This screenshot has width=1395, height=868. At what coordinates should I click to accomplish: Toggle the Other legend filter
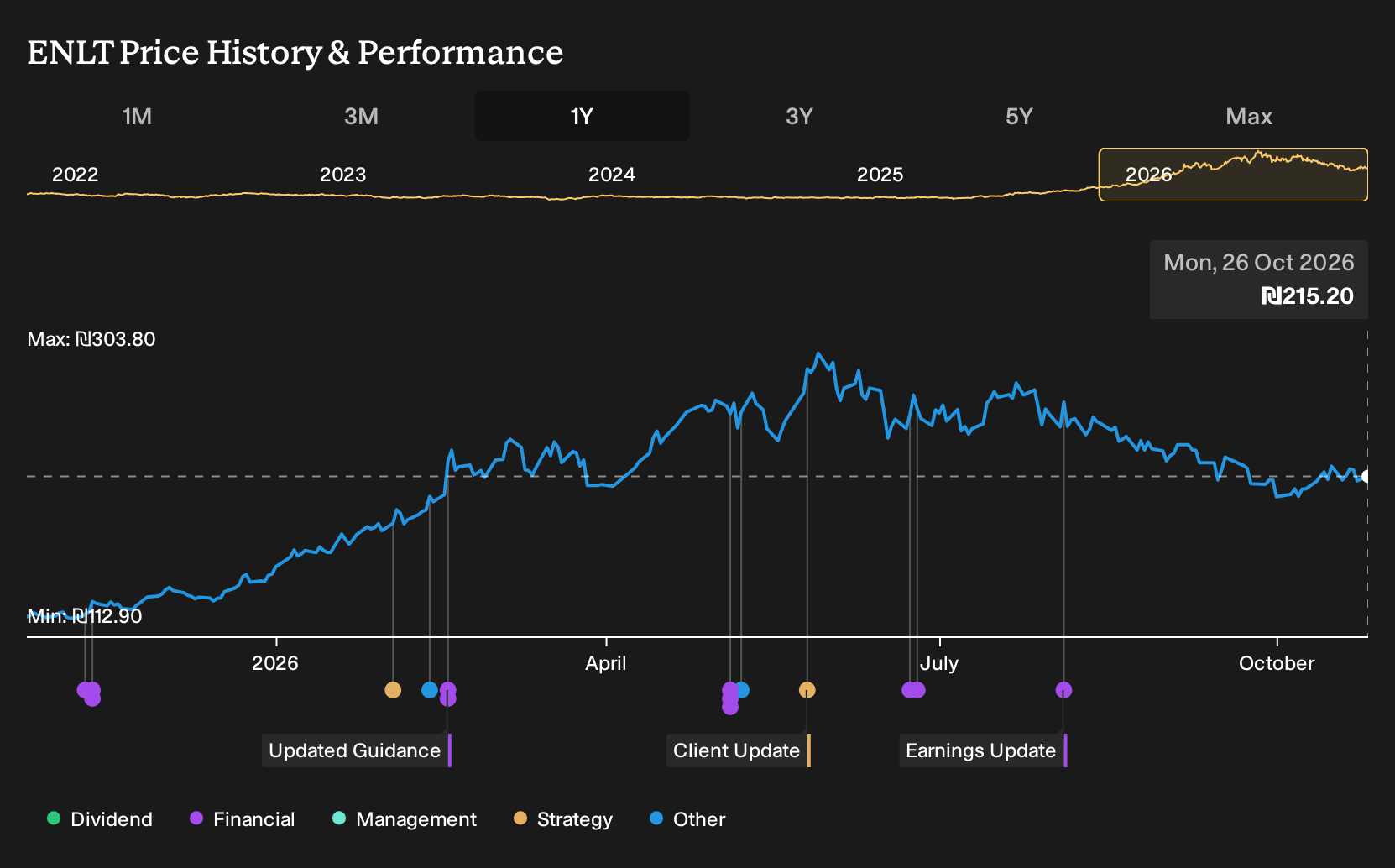point(687,819)
